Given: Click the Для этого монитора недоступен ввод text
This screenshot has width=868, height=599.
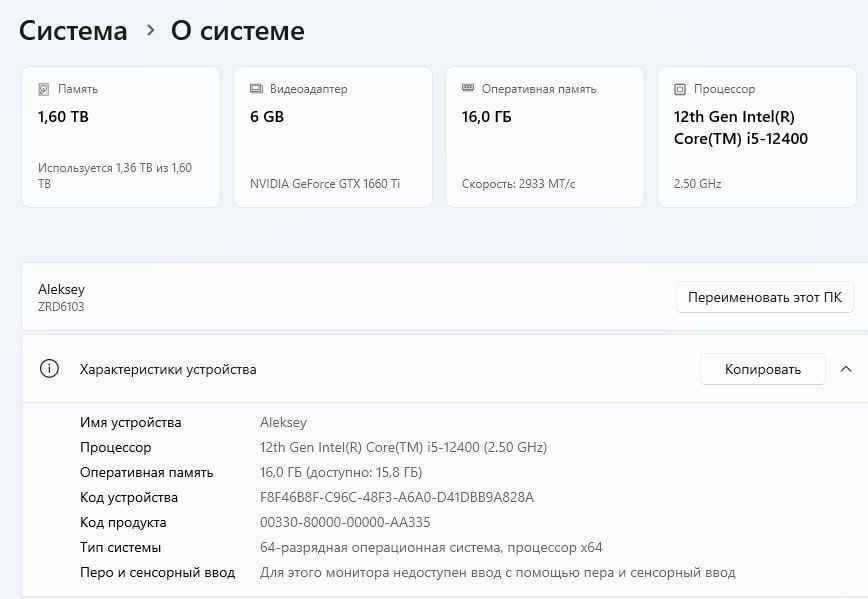Looking at the screenshot, I should (x=497, y=572).
